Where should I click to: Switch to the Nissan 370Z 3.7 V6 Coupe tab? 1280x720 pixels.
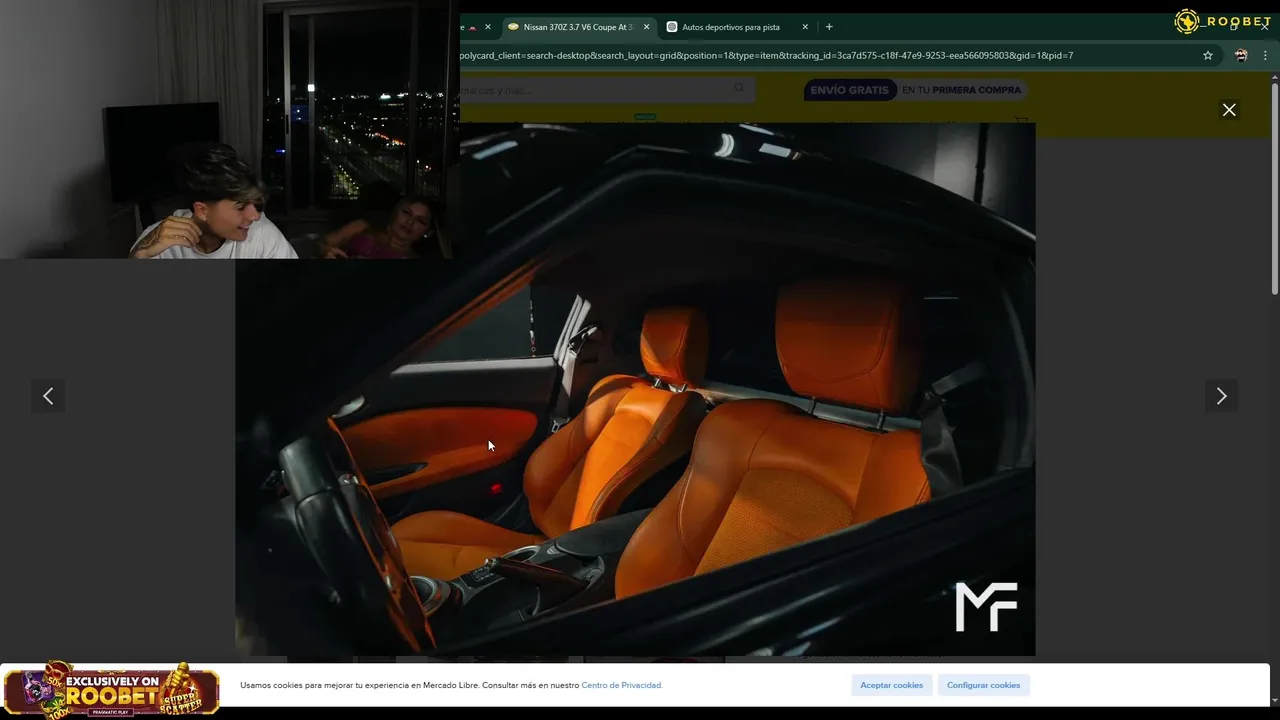[x=570, y=27]
